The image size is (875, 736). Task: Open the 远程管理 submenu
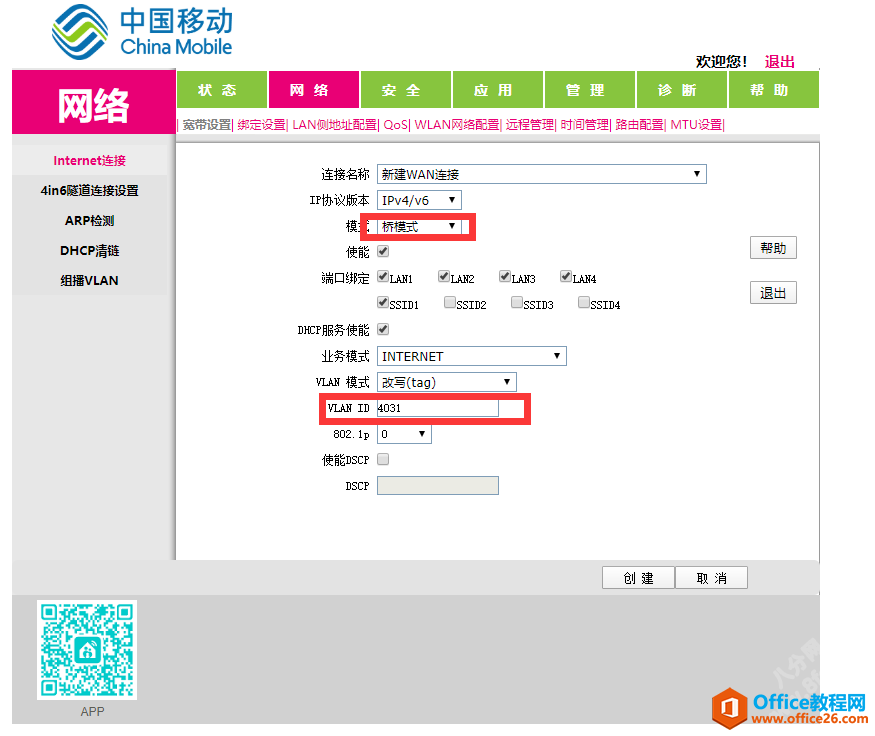(x=530, y=124)
